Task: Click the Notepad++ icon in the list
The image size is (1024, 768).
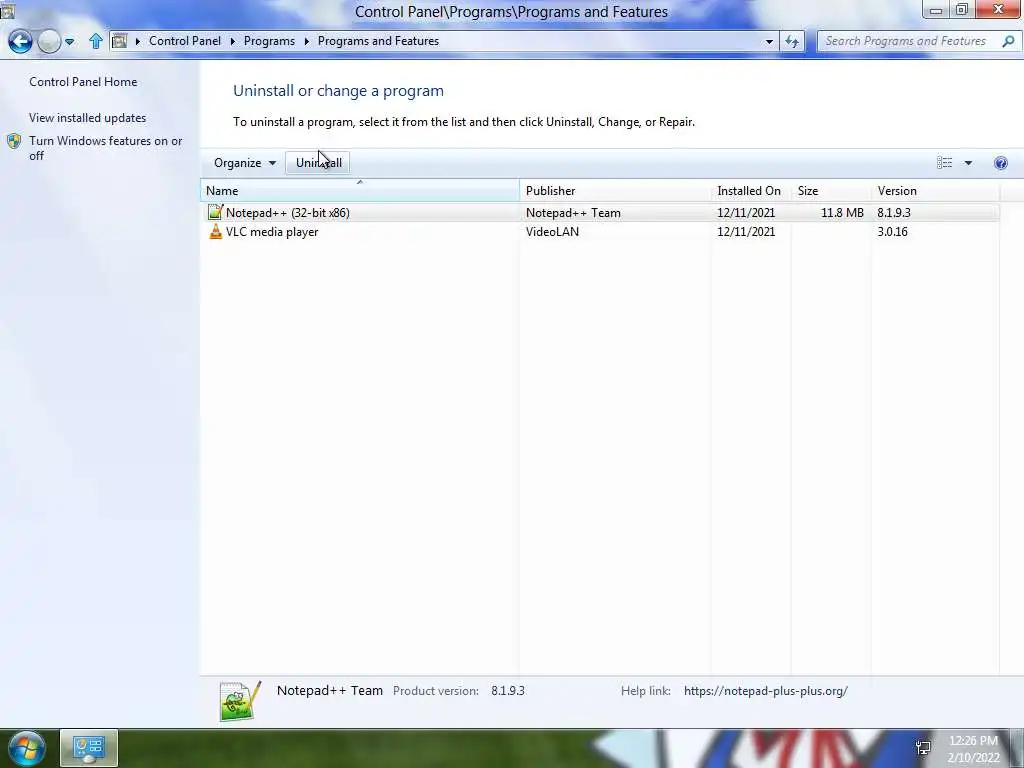Action: tap(215, 212)
